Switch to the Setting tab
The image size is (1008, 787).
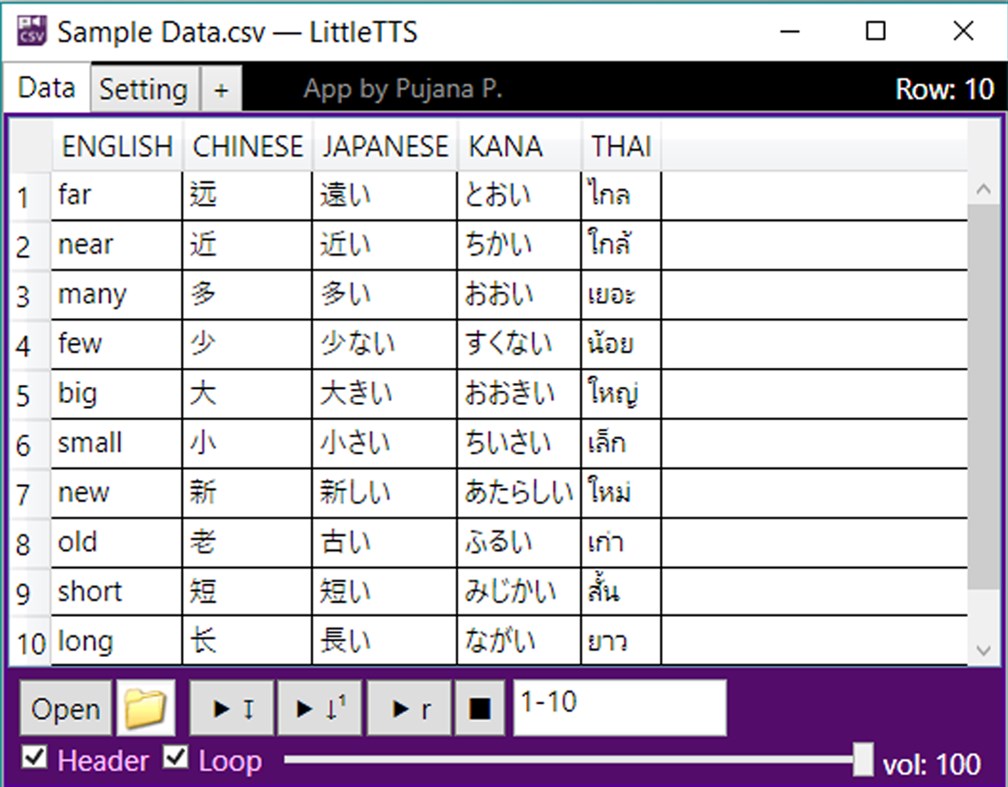click(142, 89)
